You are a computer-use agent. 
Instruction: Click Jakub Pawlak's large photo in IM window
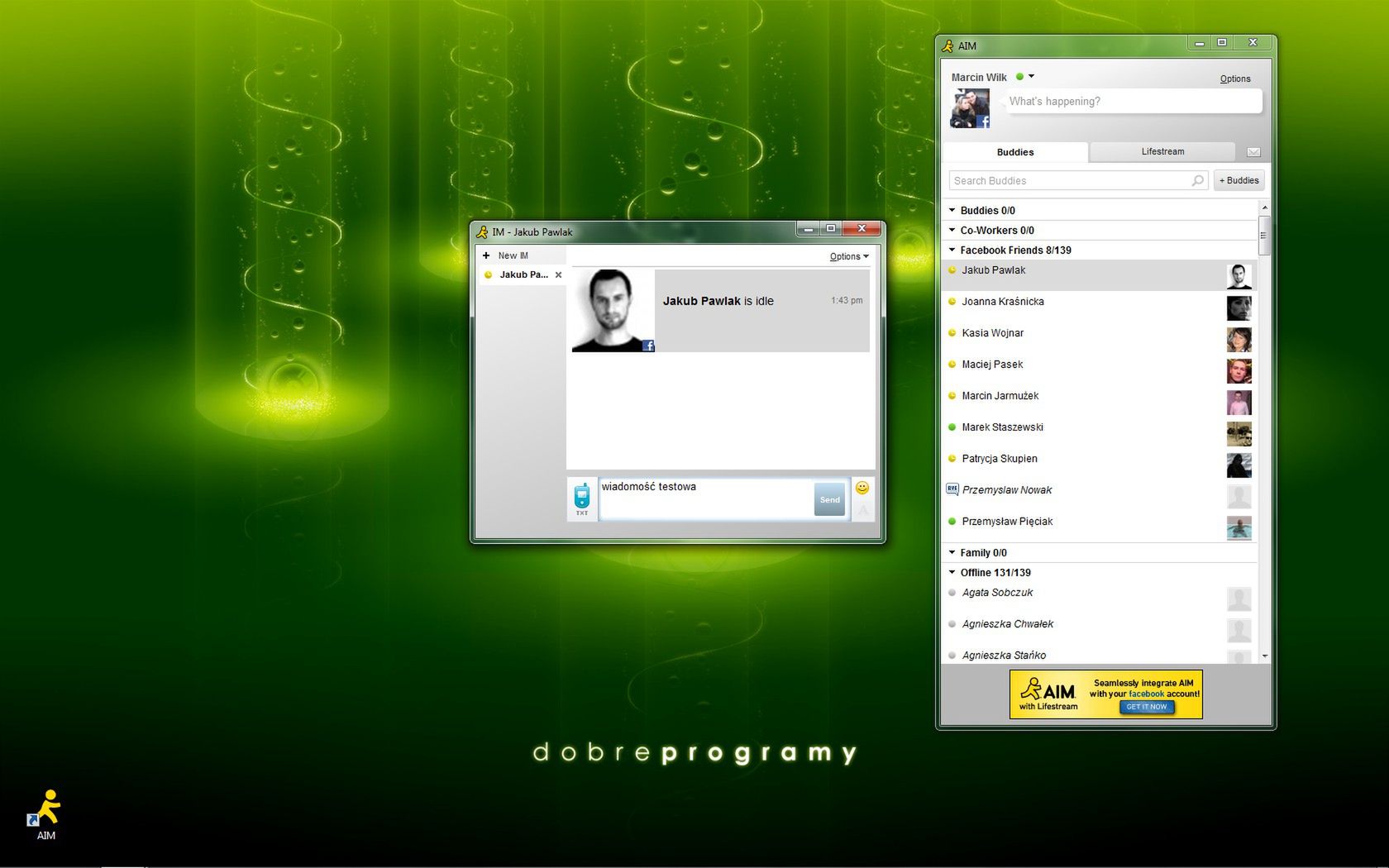[x=613, y=311]
